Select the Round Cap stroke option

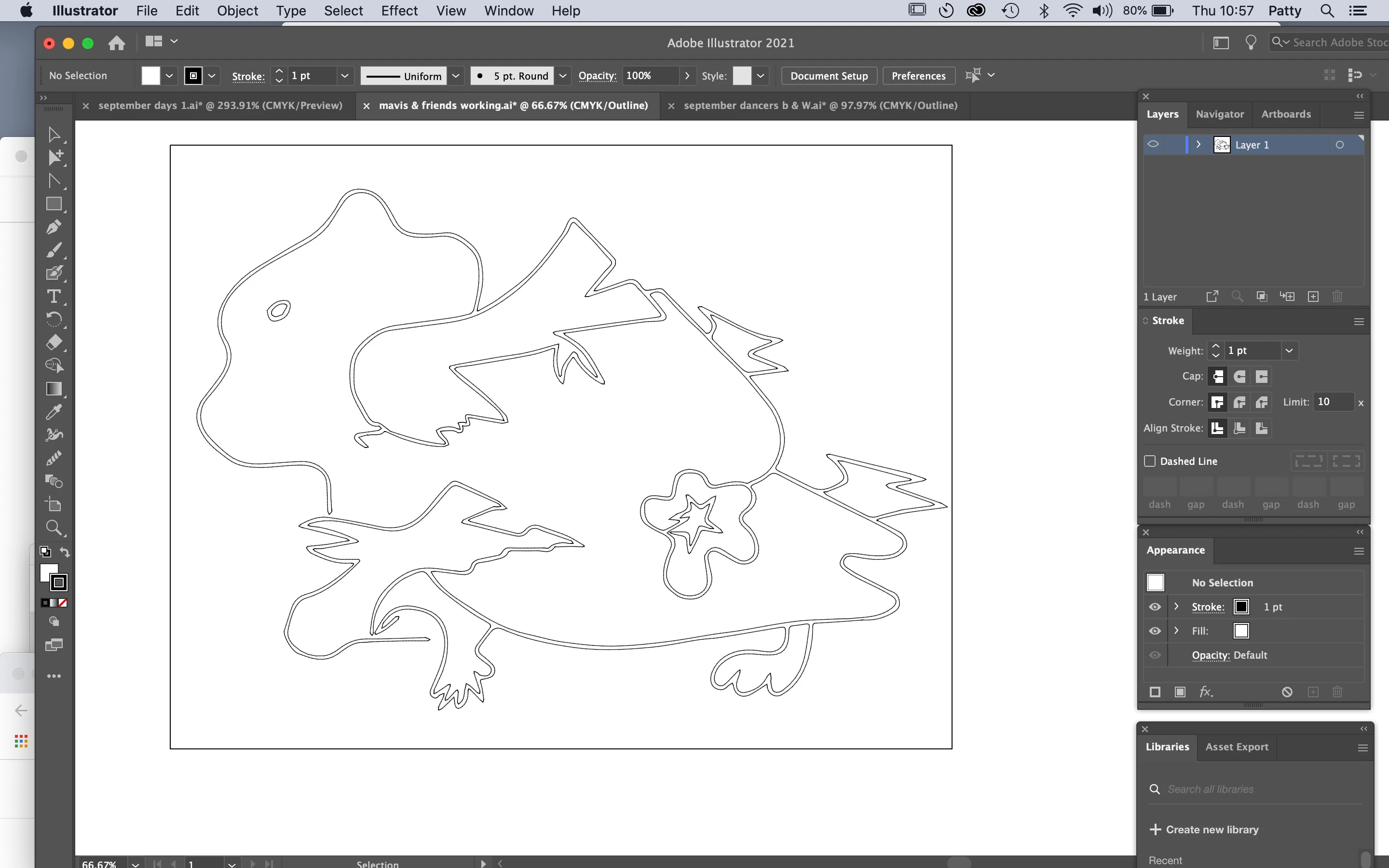pos(1239,377)
